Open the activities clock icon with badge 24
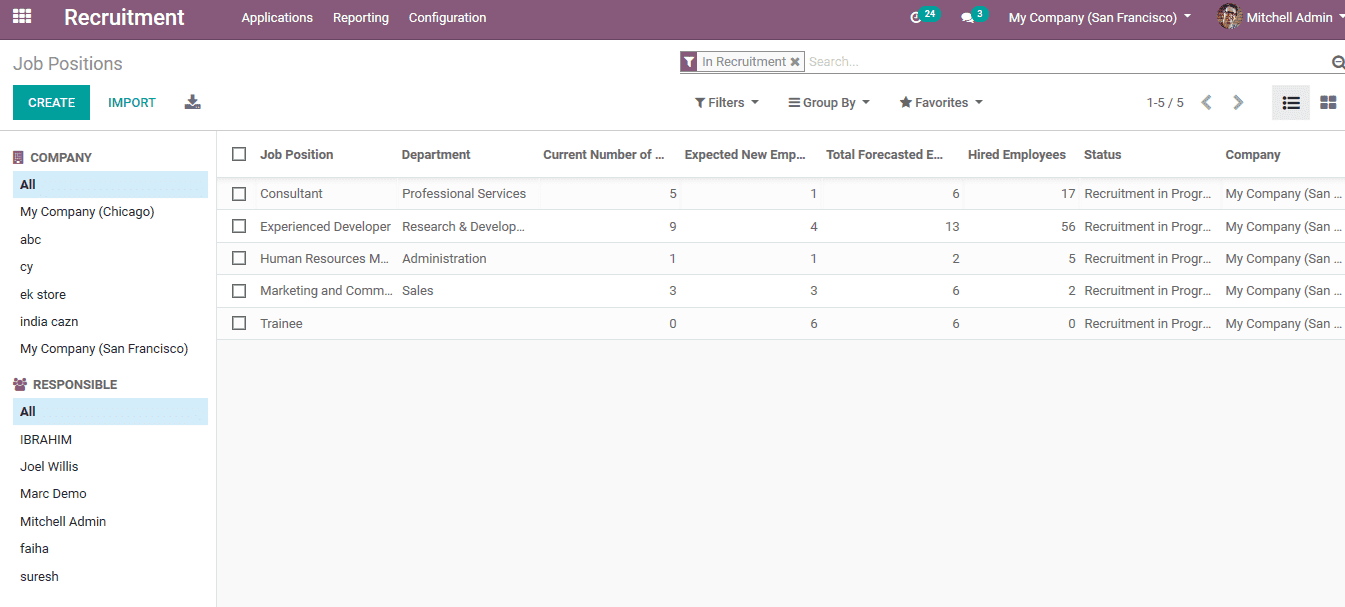This screenshot has height=607, width=1345. (925, 17)
